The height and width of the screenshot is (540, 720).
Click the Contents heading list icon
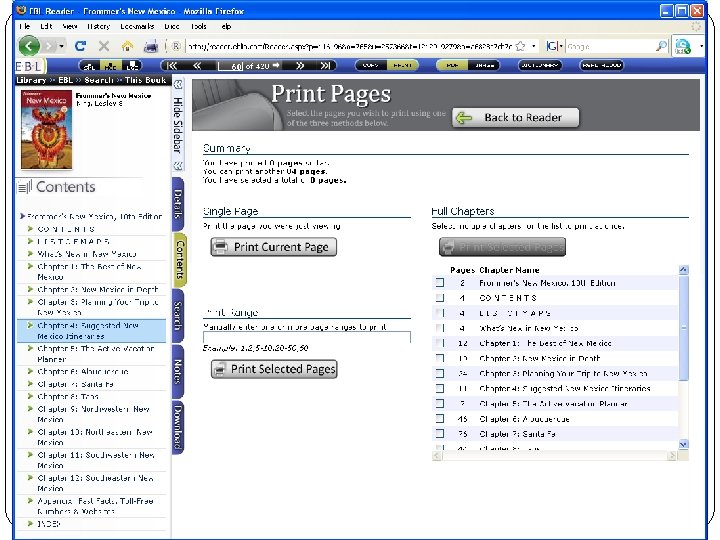(x=24, y=187)
